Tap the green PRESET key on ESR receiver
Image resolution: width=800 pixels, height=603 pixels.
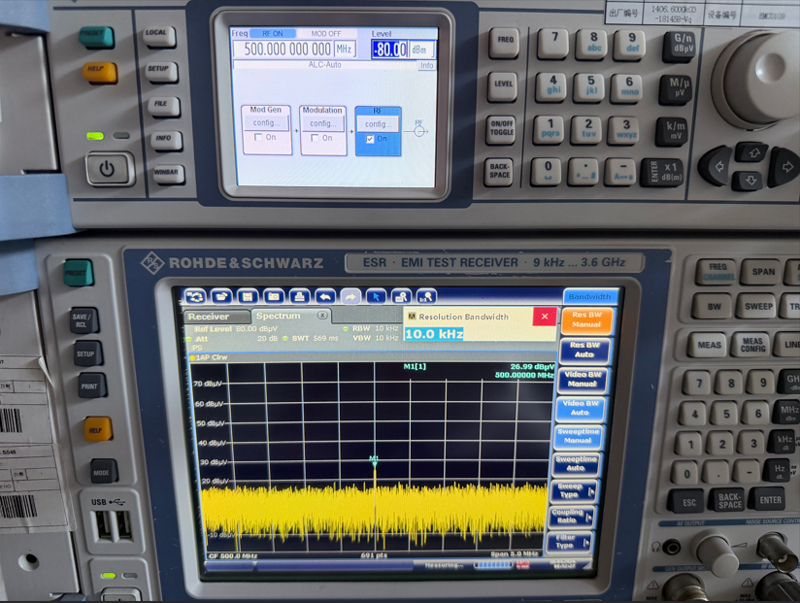pos(78,273)
